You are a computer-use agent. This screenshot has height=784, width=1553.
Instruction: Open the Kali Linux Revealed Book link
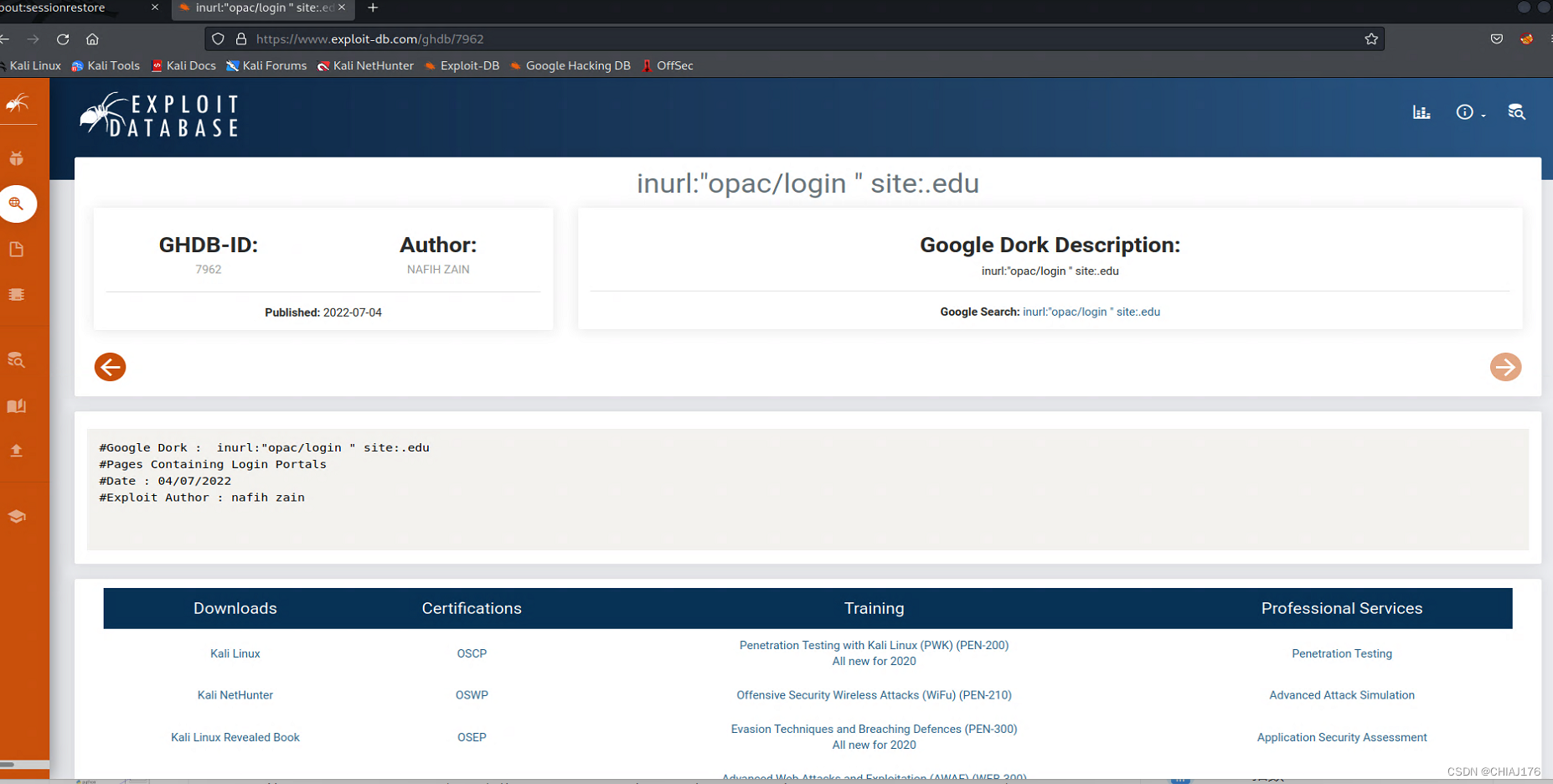(x=235, y=737)
